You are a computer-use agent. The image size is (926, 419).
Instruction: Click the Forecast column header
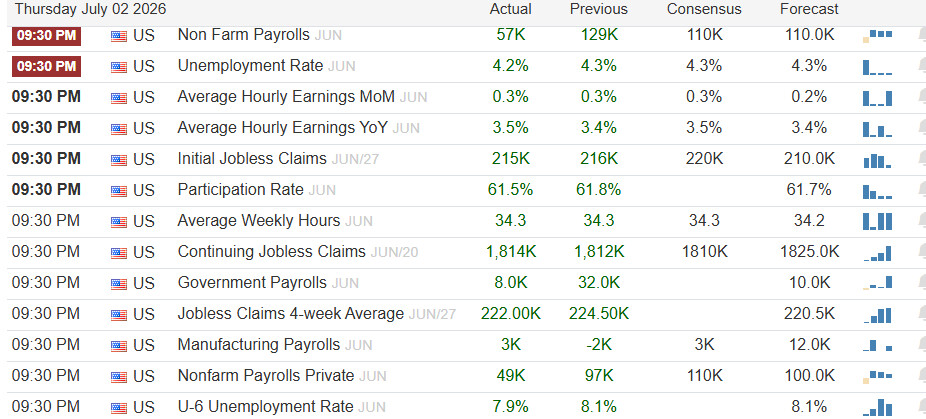[809, 9]
